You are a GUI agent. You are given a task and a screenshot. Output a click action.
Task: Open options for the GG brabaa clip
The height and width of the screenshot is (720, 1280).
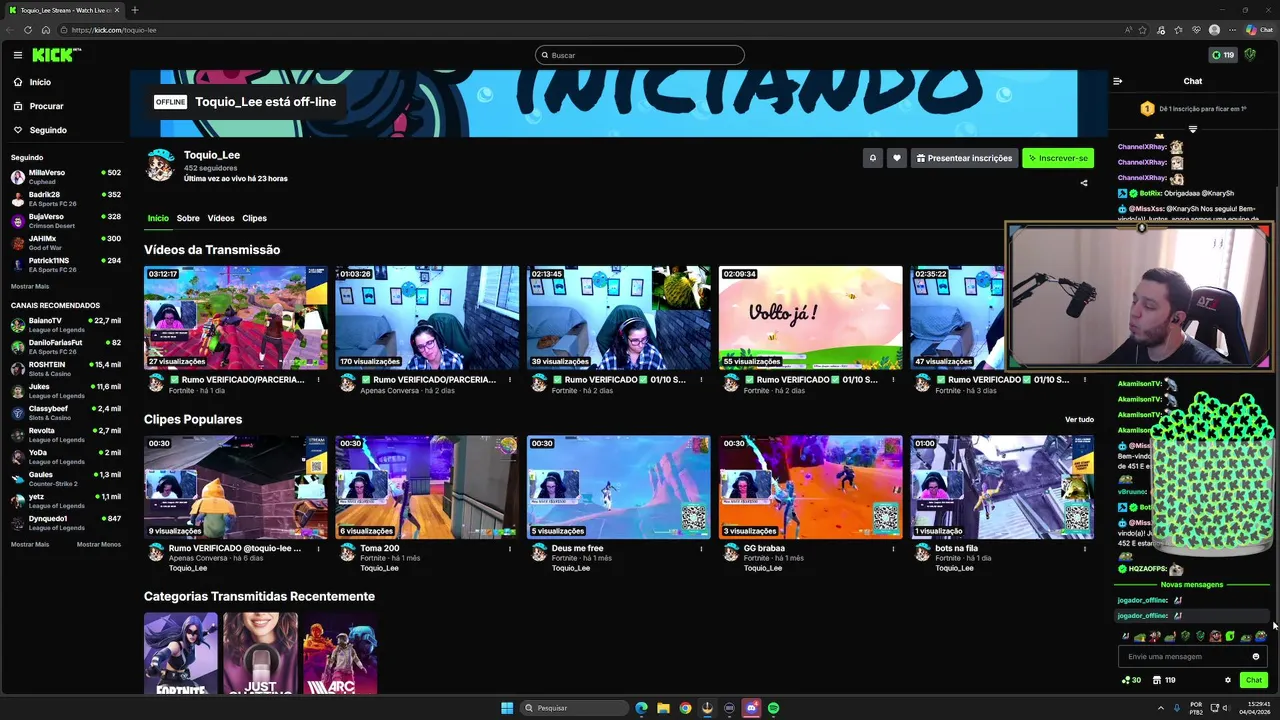pos(893,549)
